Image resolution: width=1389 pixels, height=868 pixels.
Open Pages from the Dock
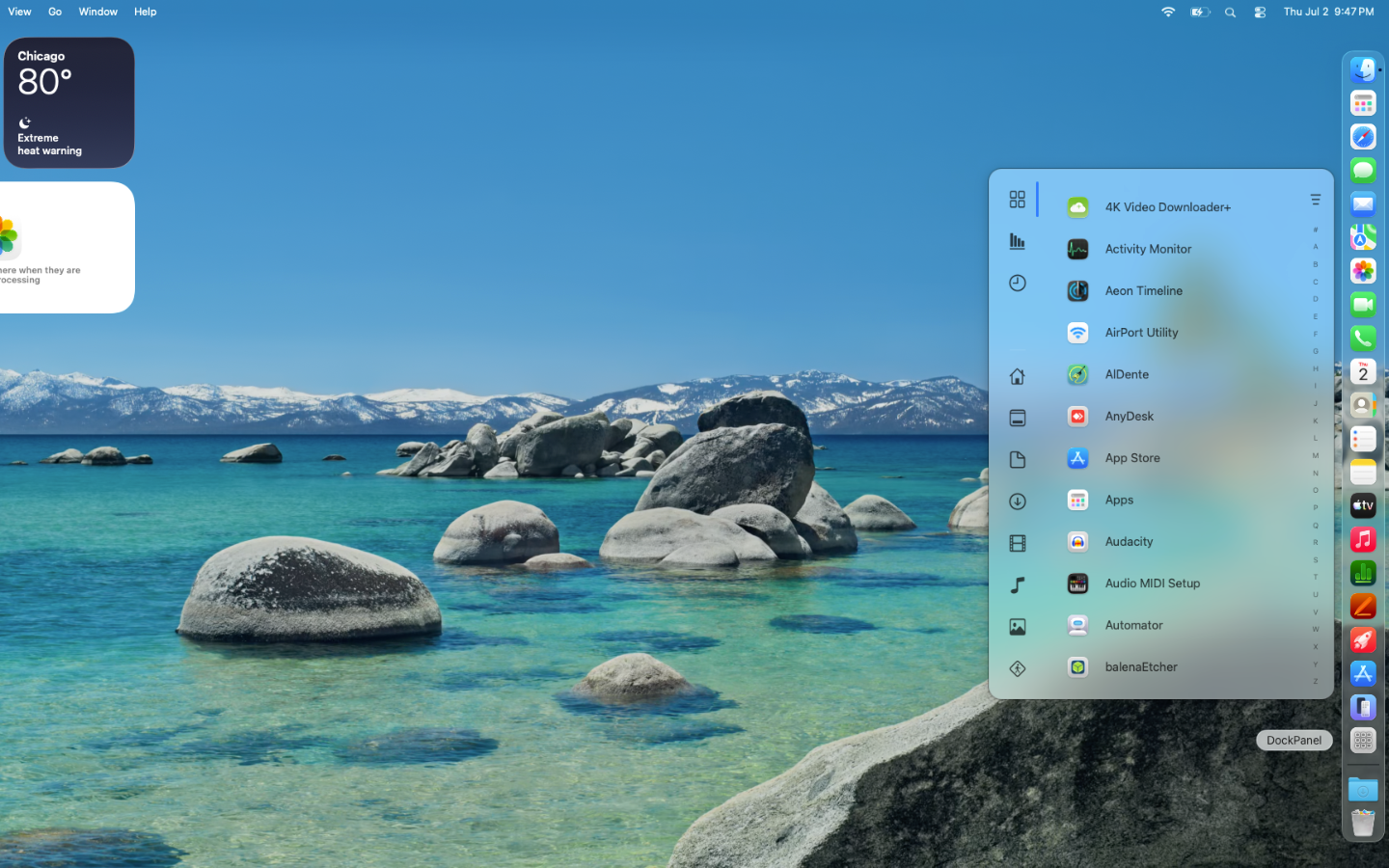(1363, 607)
